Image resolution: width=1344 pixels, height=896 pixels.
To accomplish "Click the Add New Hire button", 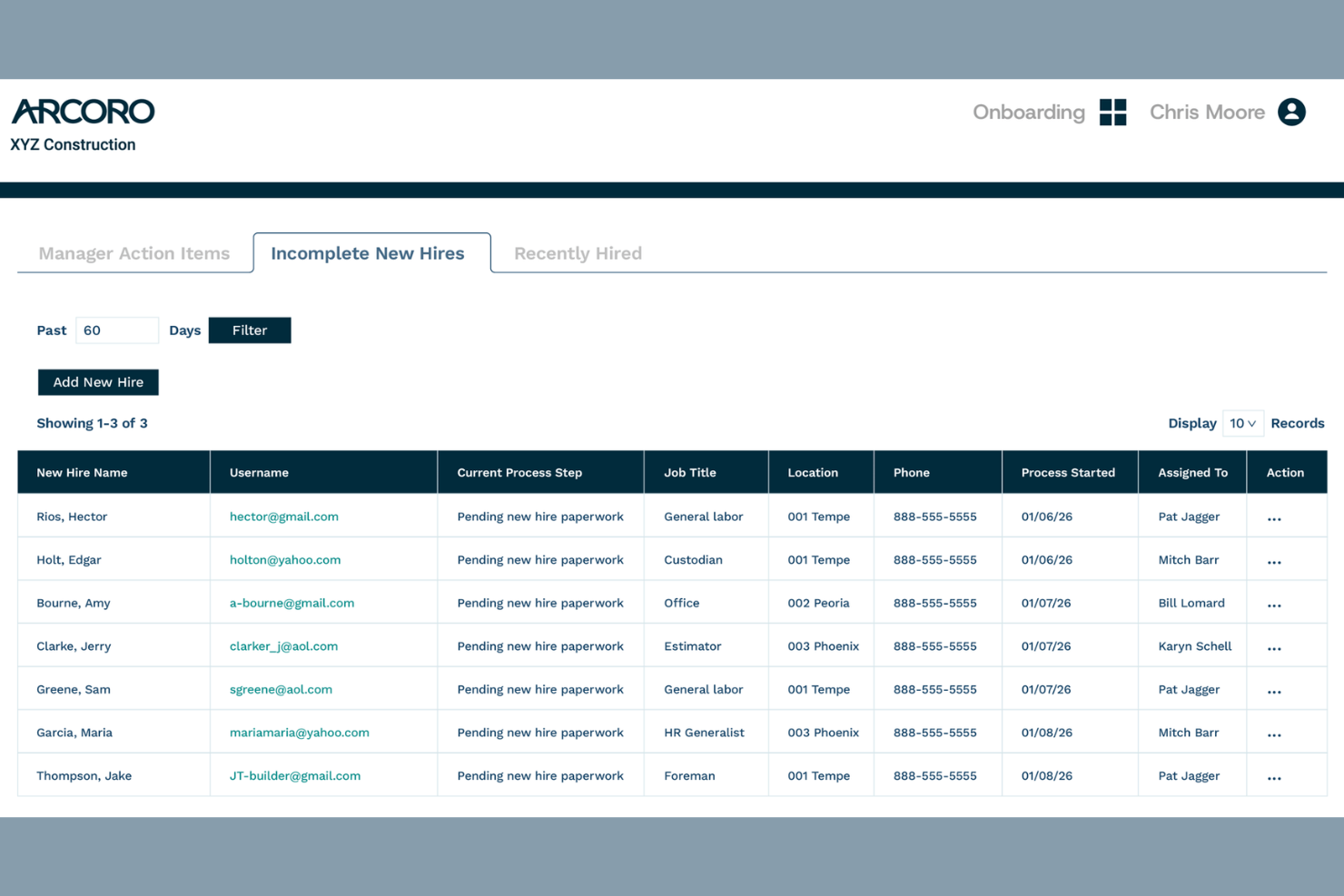I will coord(98,382).
